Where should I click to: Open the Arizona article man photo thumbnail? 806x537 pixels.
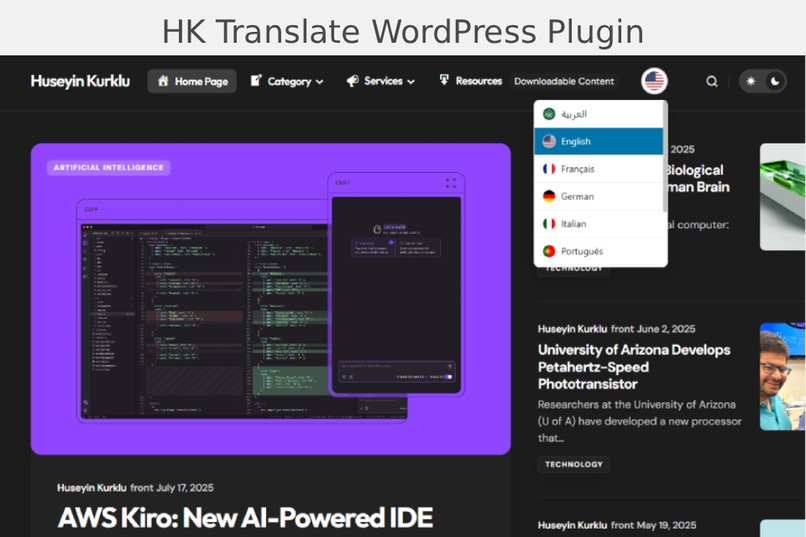[782, 377]
